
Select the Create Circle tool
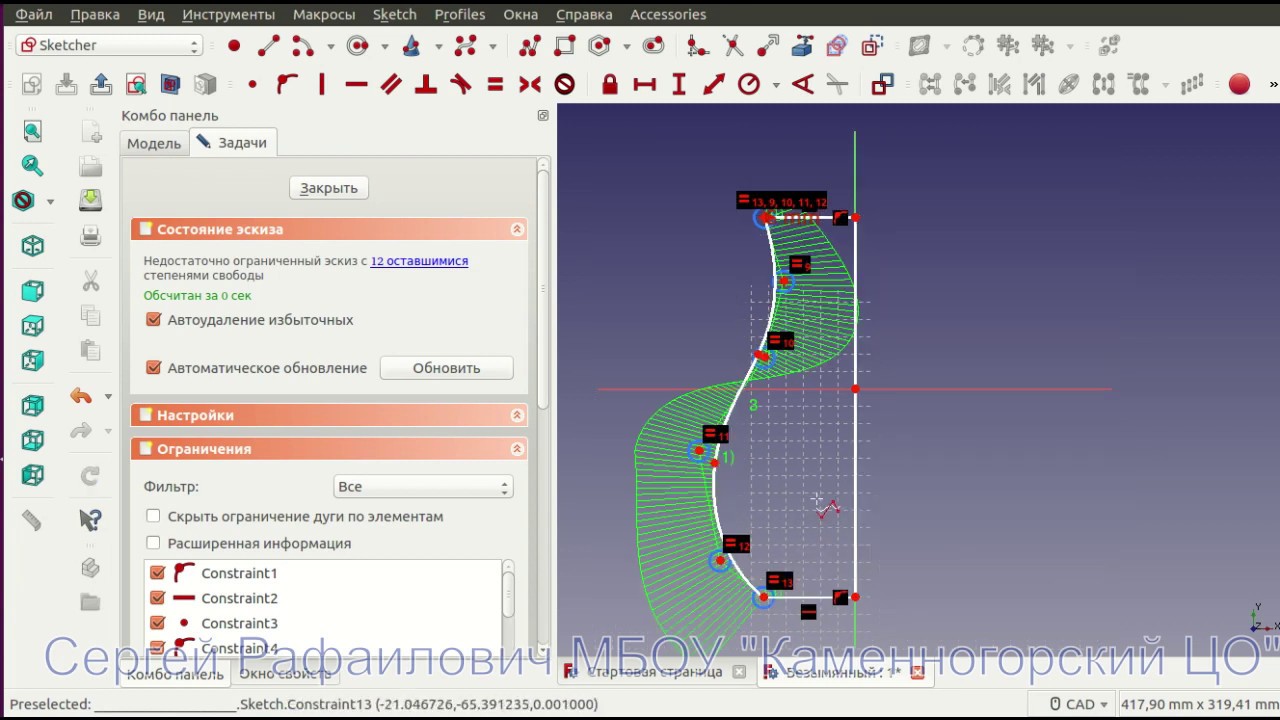click(x=357, y=46)
